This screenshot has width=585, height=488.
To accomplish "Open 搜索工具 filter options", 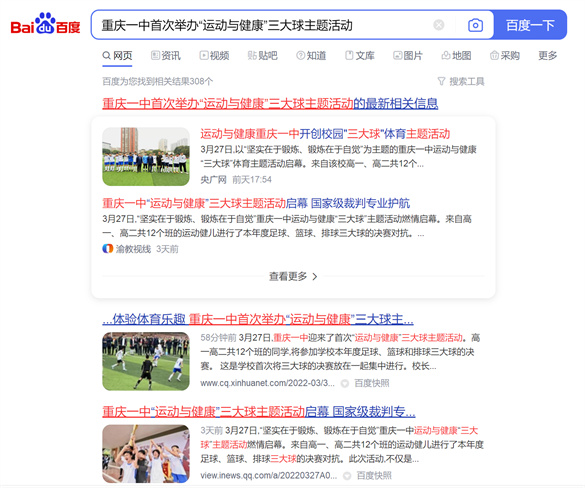I will (461, 81).
